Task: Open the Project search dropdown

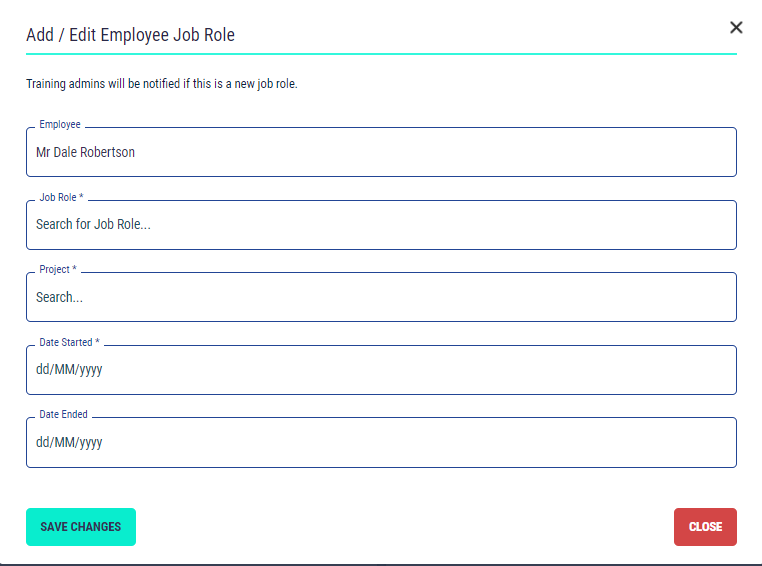Action: coord(381,297)
